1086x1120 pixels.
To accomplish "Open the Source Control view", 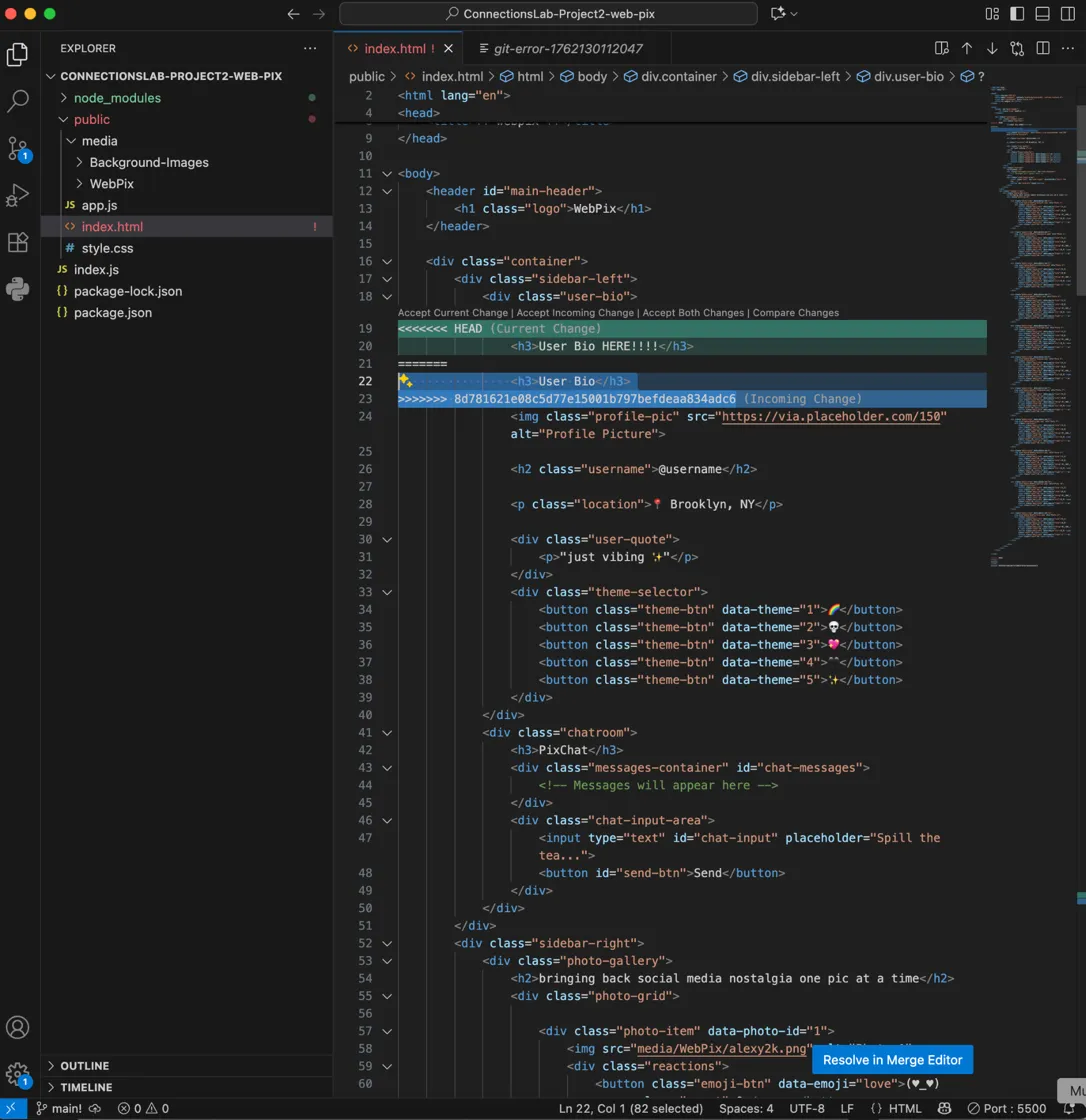I will pos(18,149).
